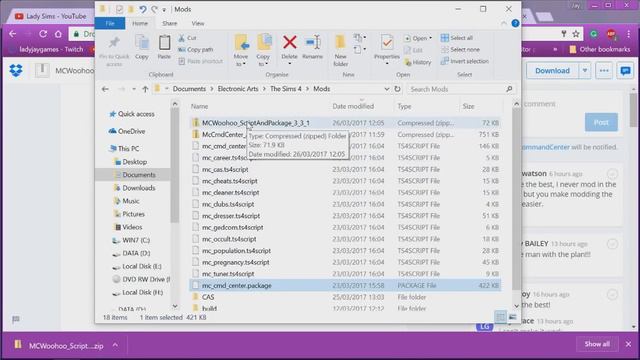640x360 pixels.
Task: Click the Copy icon in Clipboard group
Action: click(142, 42)
